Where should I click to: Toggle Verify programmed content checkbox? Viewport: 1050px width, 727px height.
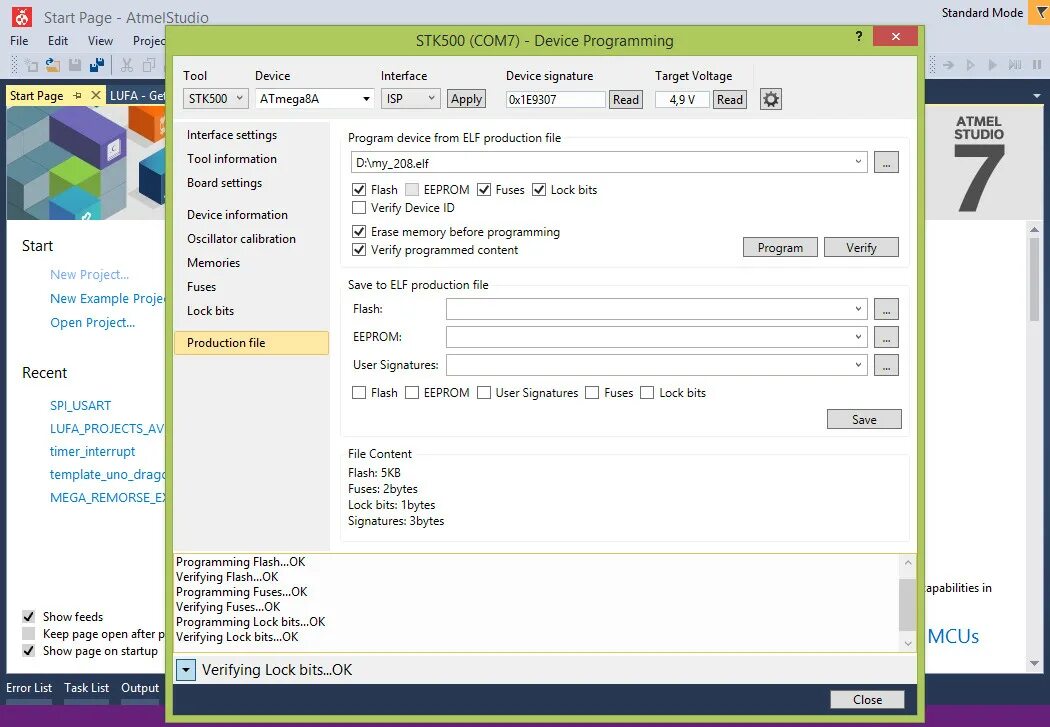(x=359, y=250)
